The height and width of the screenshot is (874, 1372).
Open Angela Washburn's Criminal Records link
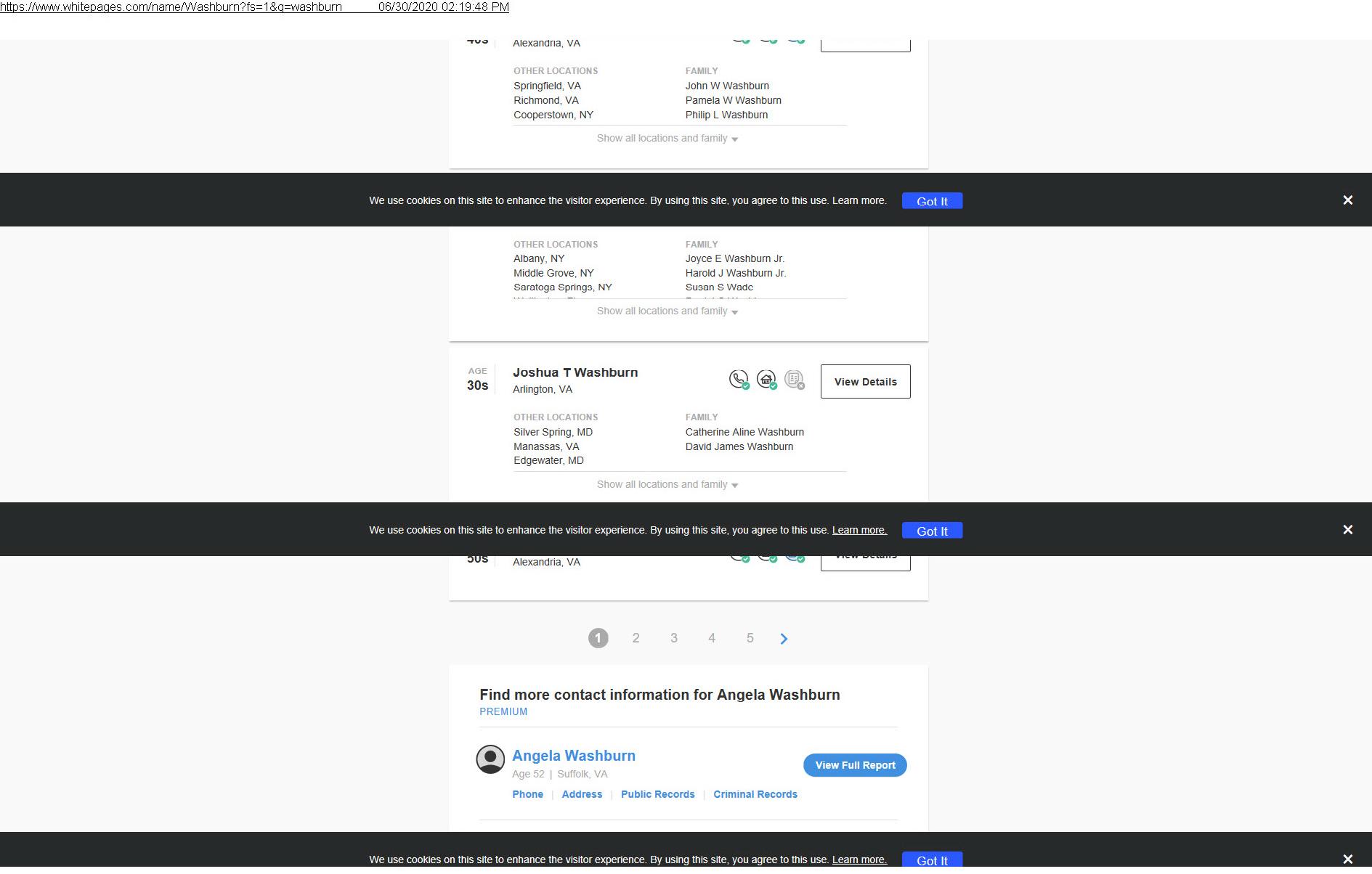pyautogui.click(x=755, y=794)
